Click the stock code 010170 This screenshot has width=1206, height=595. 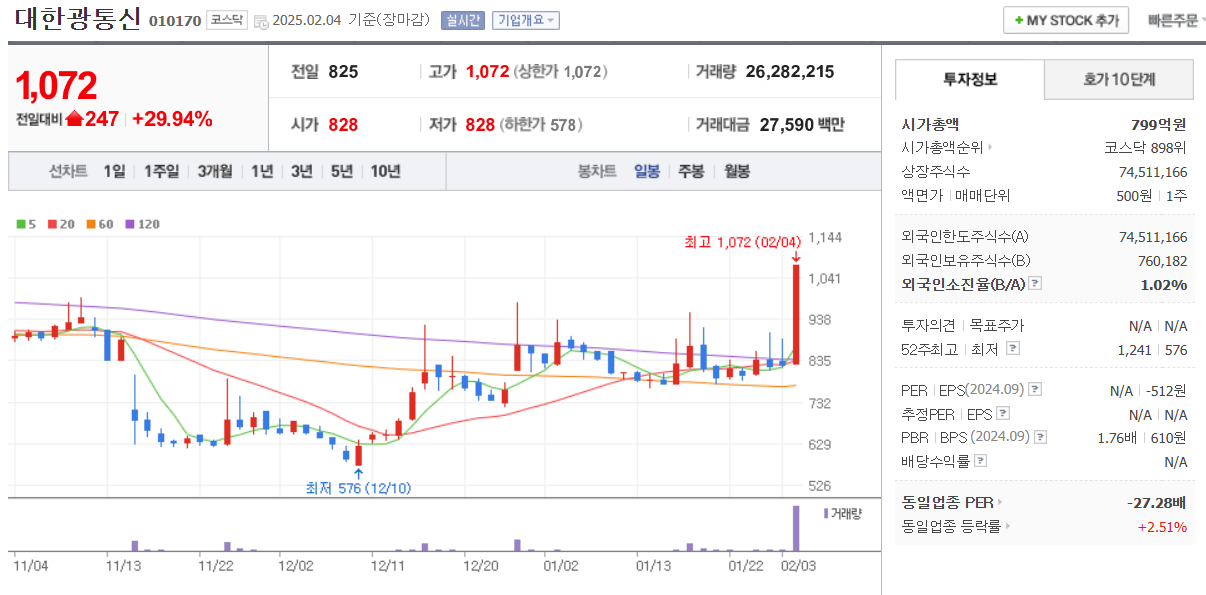point(174,21)
